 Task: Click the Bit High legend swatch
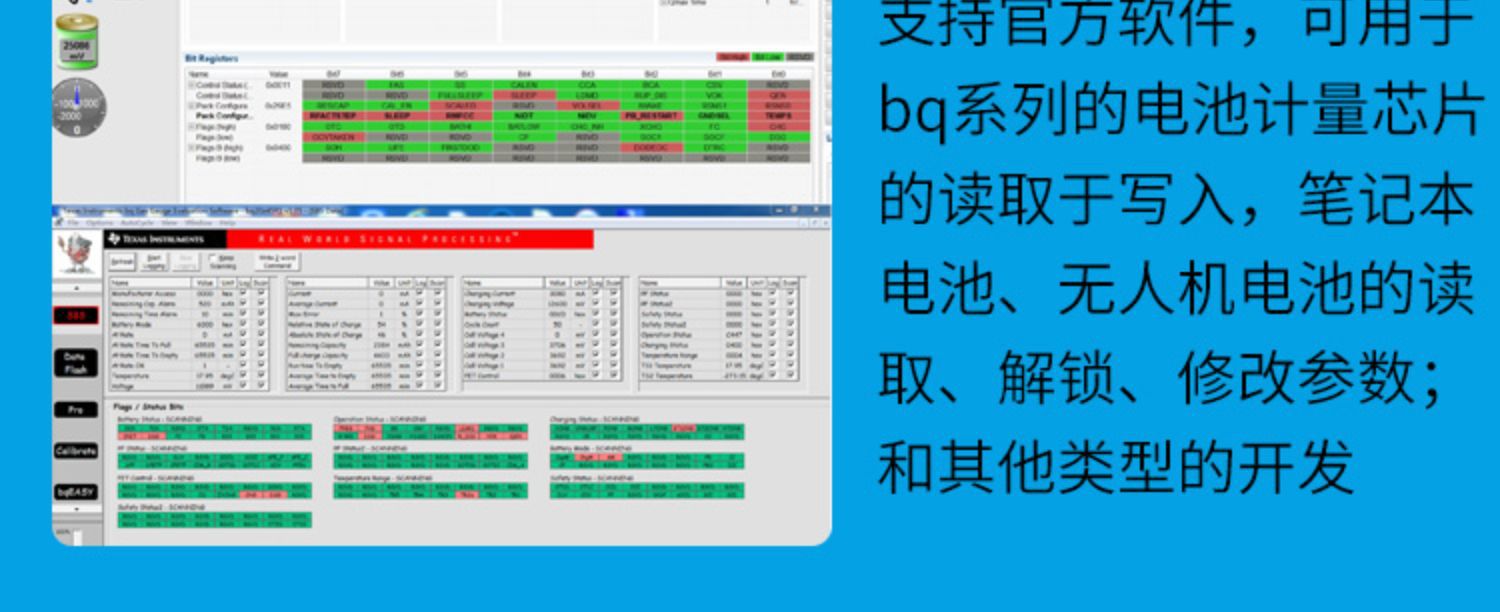732,57
